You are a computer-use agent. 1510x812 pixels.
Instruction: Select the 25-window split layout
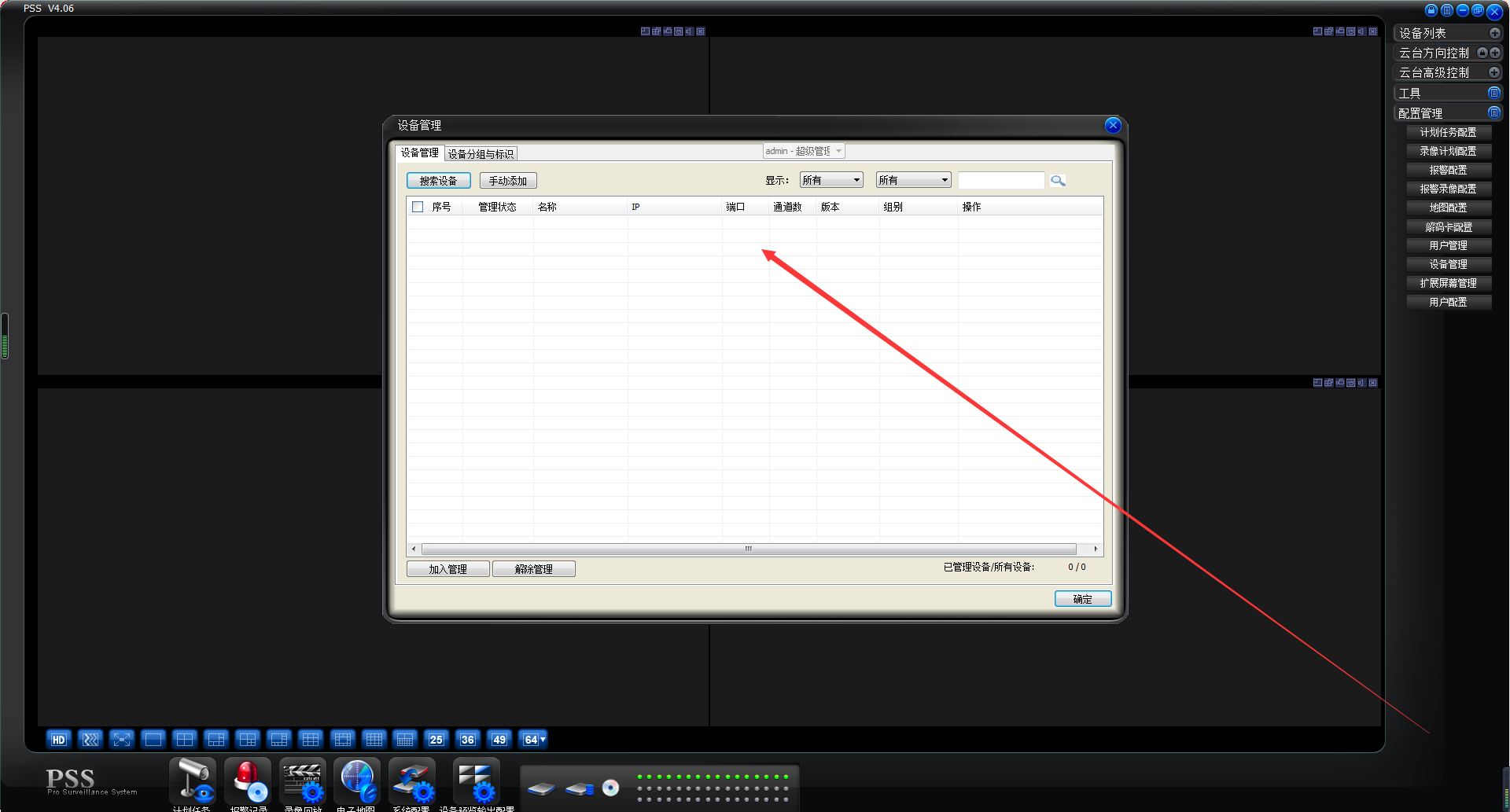point(436,740)
